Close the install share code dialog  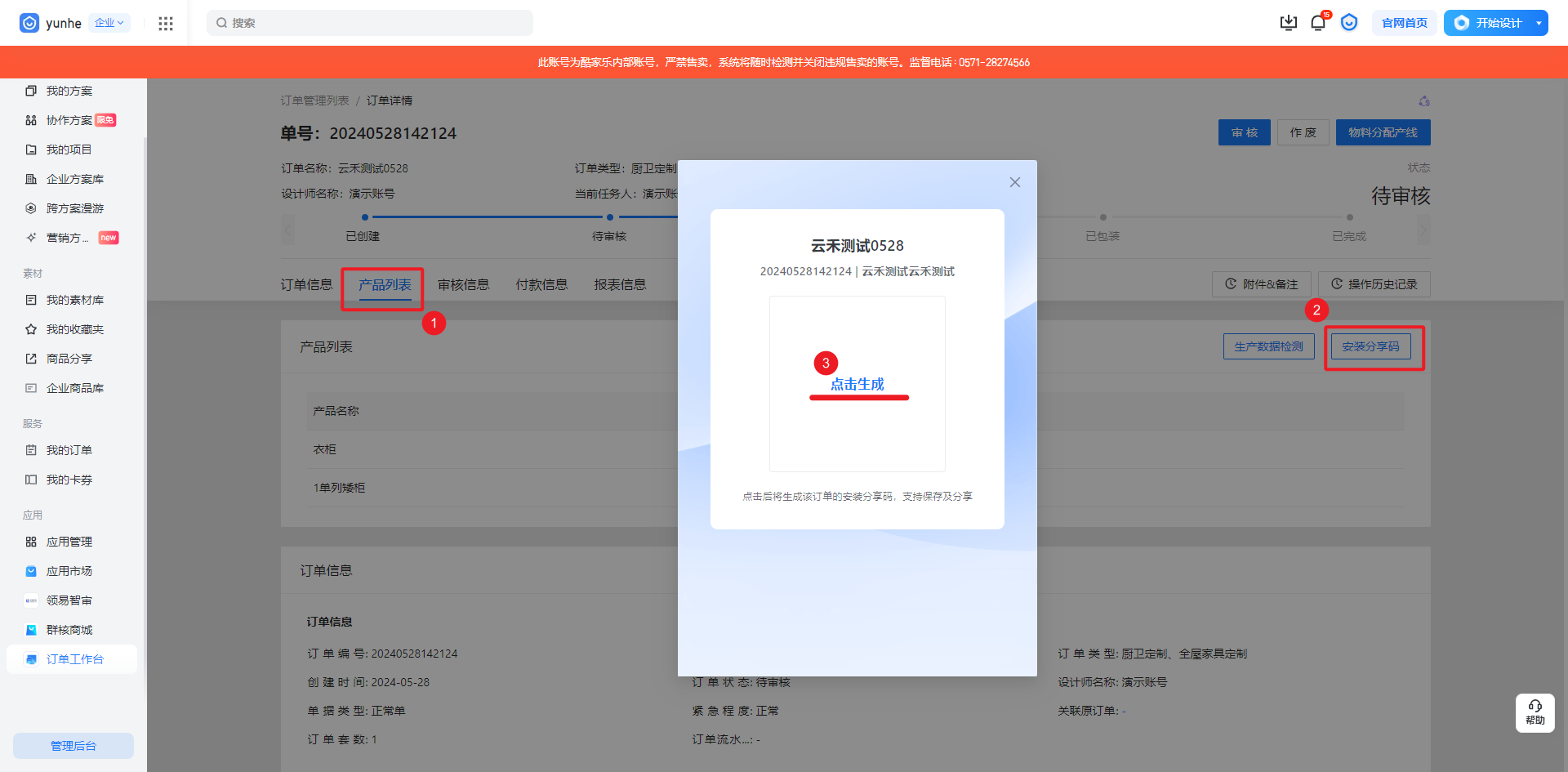1014,182
